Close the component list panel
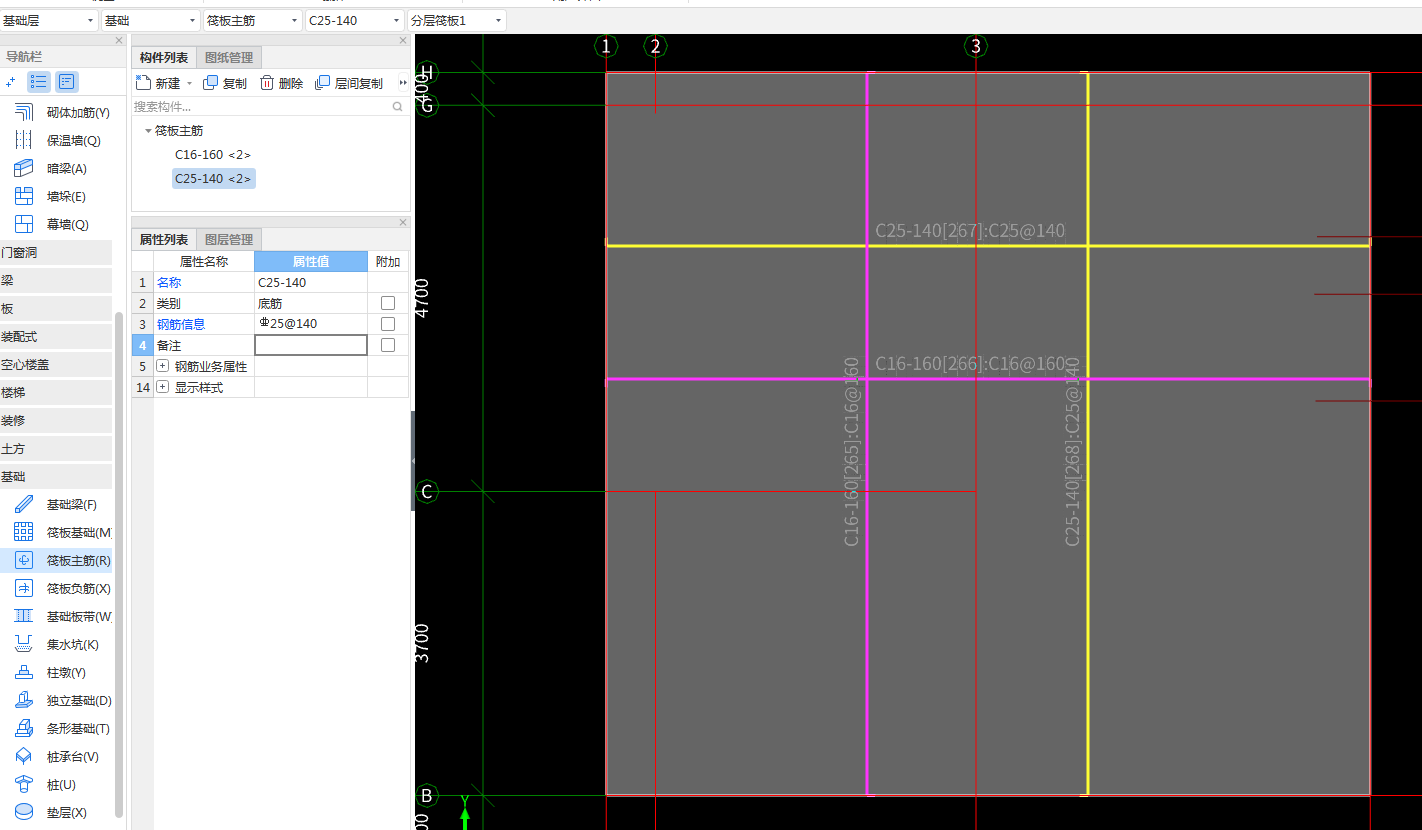The width and height of the screenshot is (1422, 830). [x=404, y=41]
